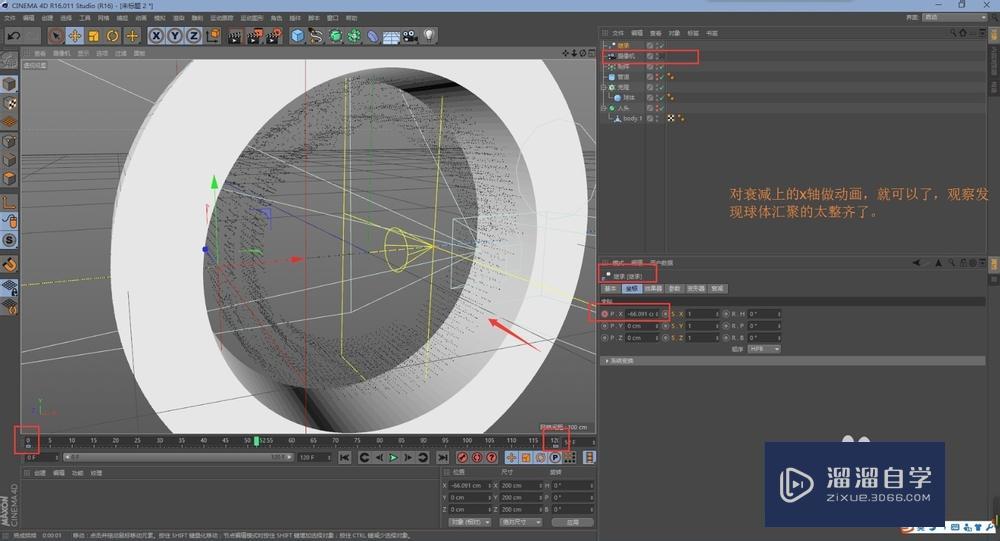1000x541 pixels.
Task: Select the 衰减 tab in Attributes
Action: pyautogui.click(x=717, y=288)
